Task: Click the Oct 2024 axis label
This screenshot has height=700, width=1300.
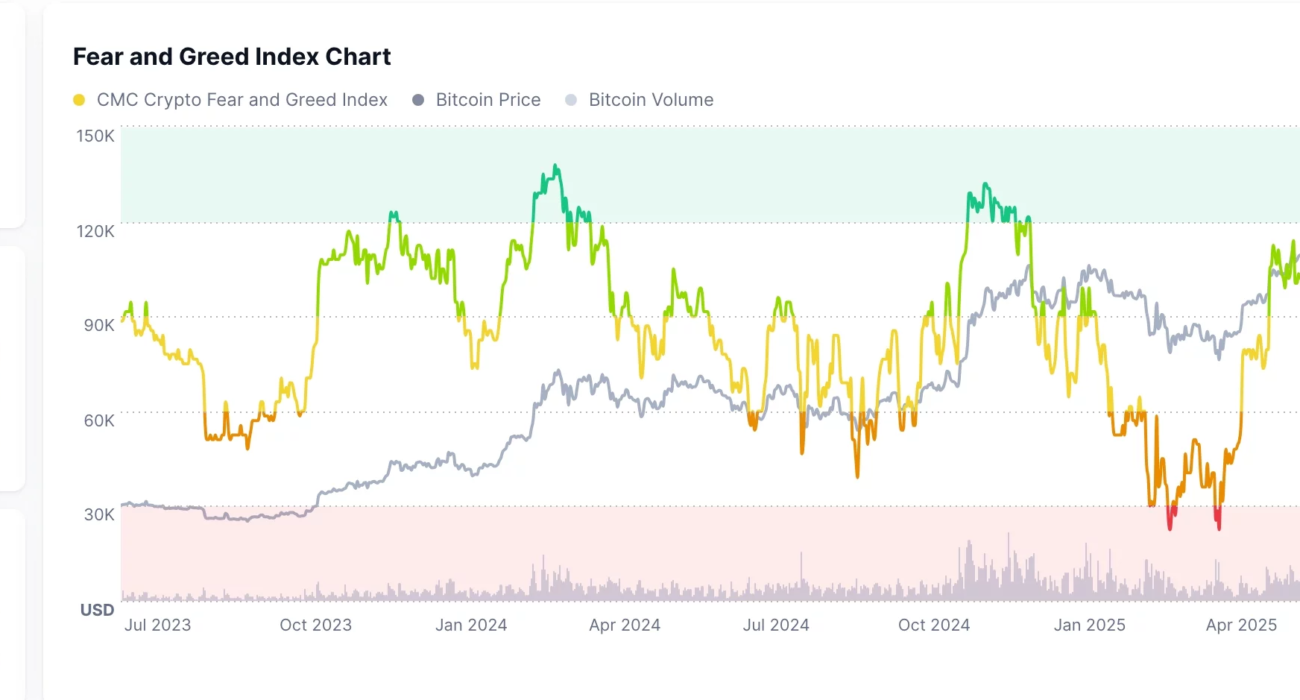Action: pos(934,626)
